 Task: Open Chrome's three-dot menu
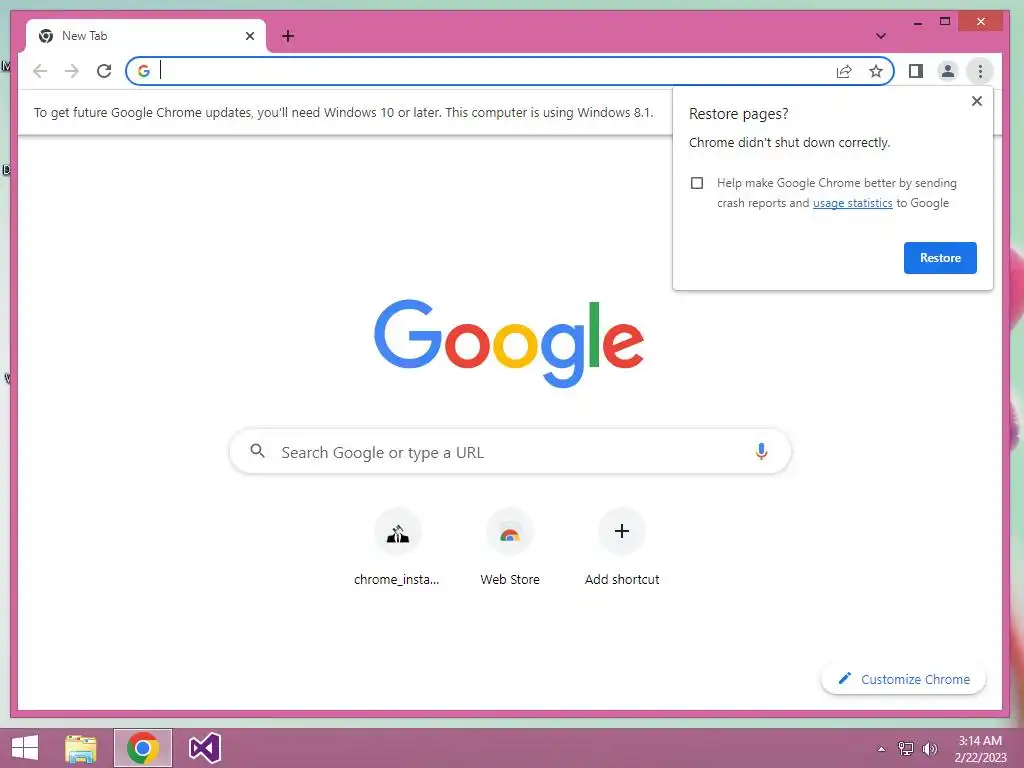[980, 71]
